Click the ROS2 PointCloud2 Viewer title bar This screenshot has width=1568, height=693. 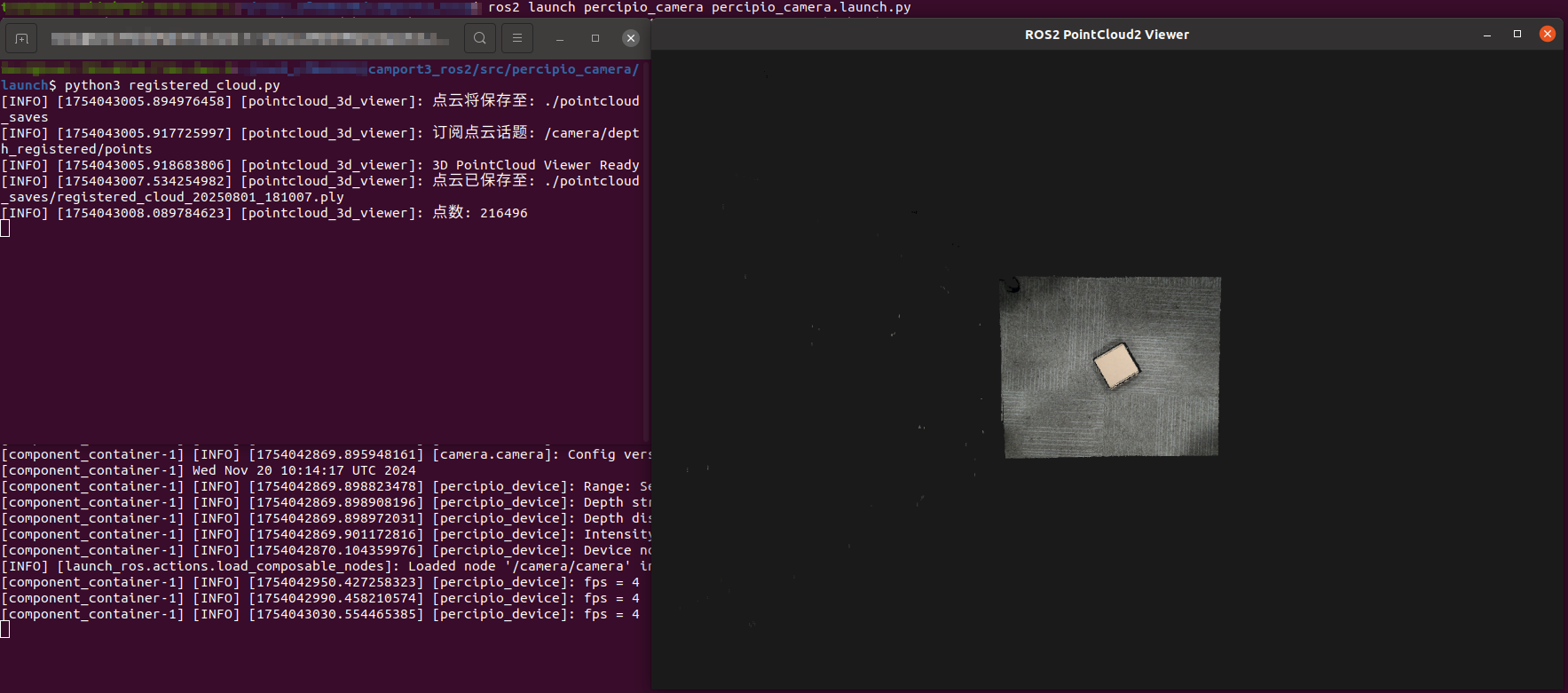(x=1107, y=35)
